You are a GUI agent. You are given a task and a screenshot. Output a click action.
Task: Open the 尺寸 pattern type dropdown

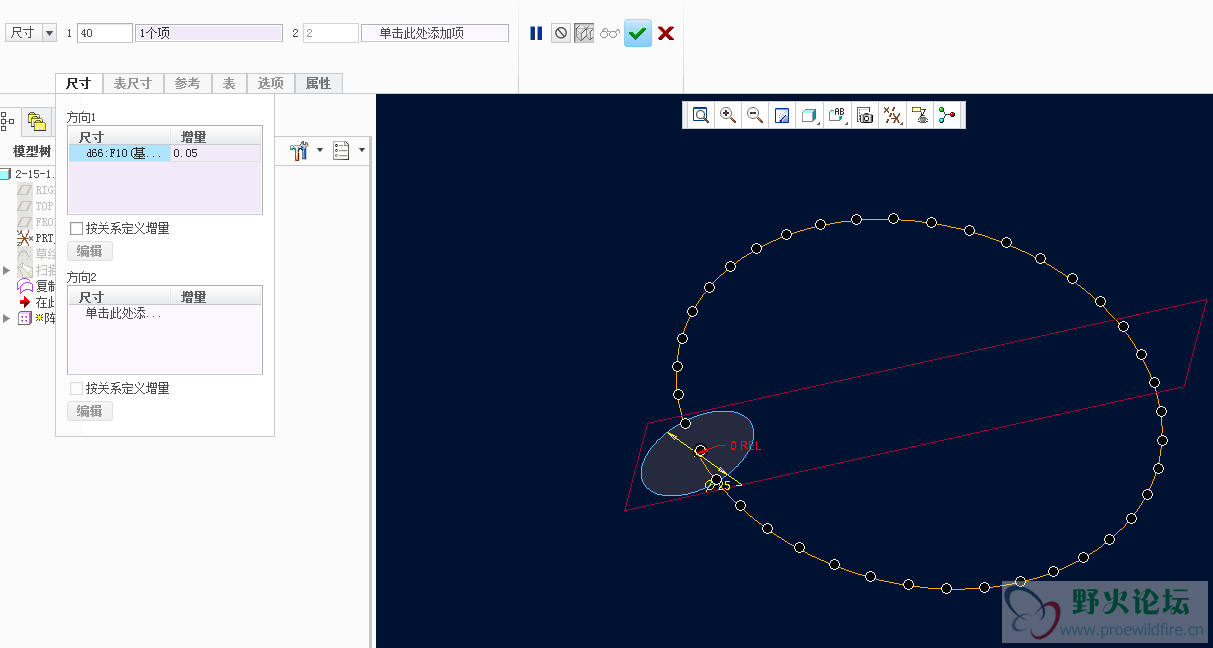(31, 33)
